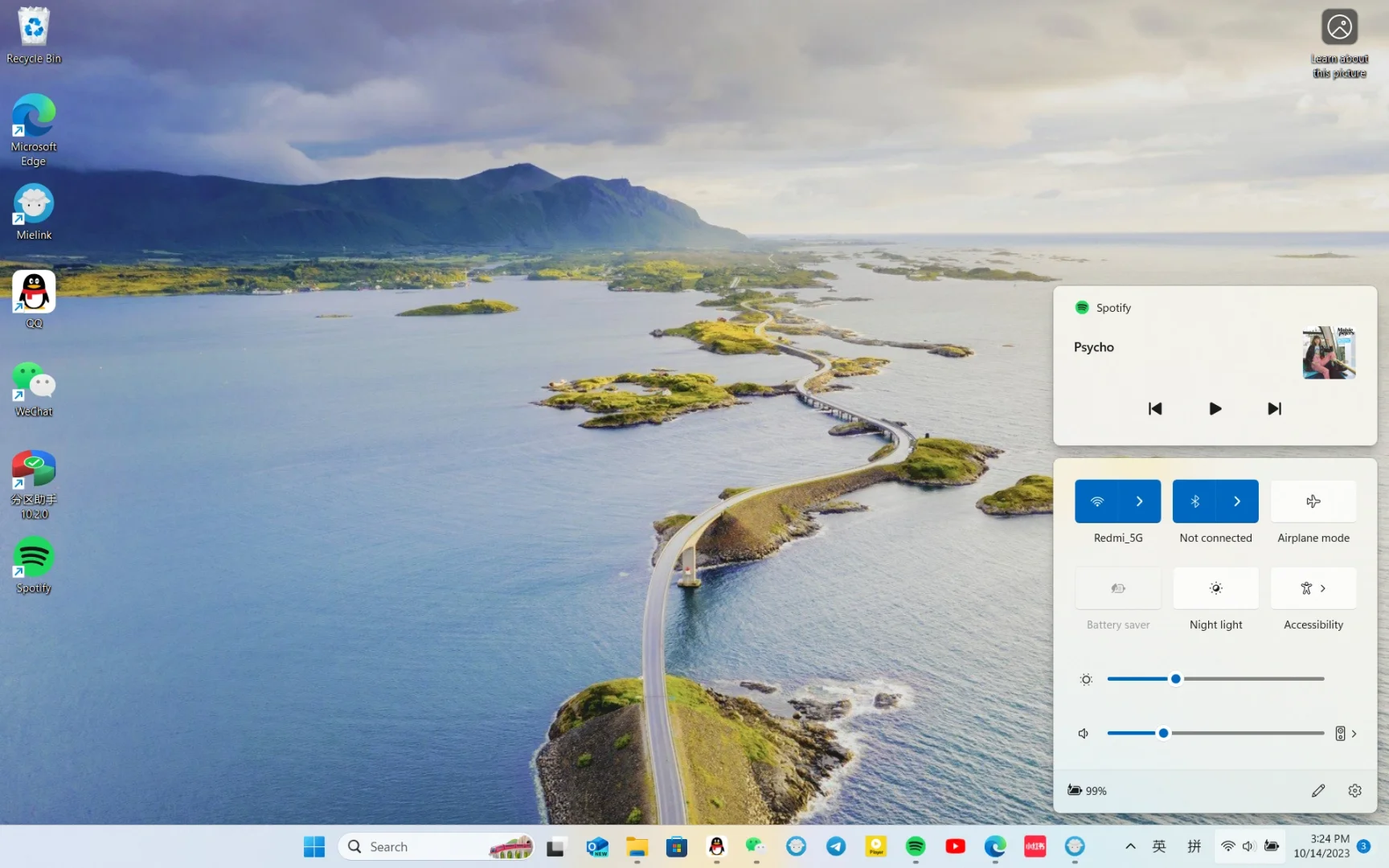Select the Mielink desktop shortcut
Screen dimensions: 1389x868
tap(34, 212)
